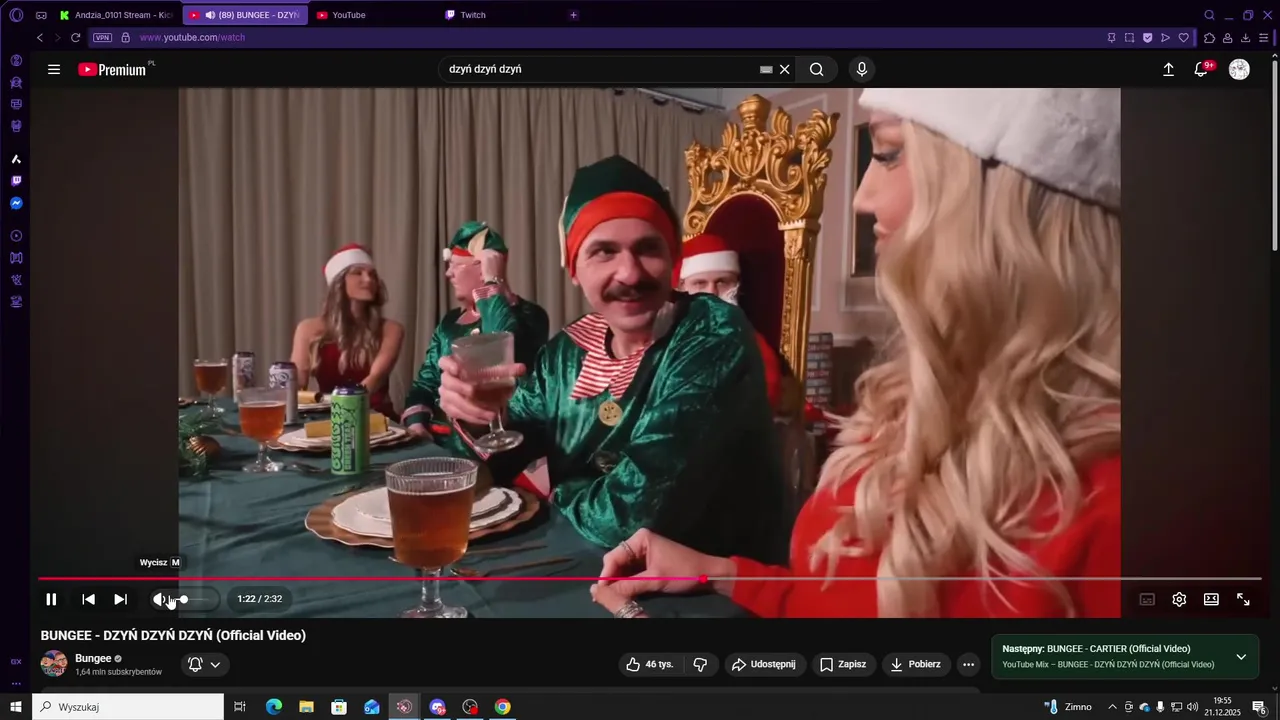Open Messenger in Opera sidebar

[16, 203]
